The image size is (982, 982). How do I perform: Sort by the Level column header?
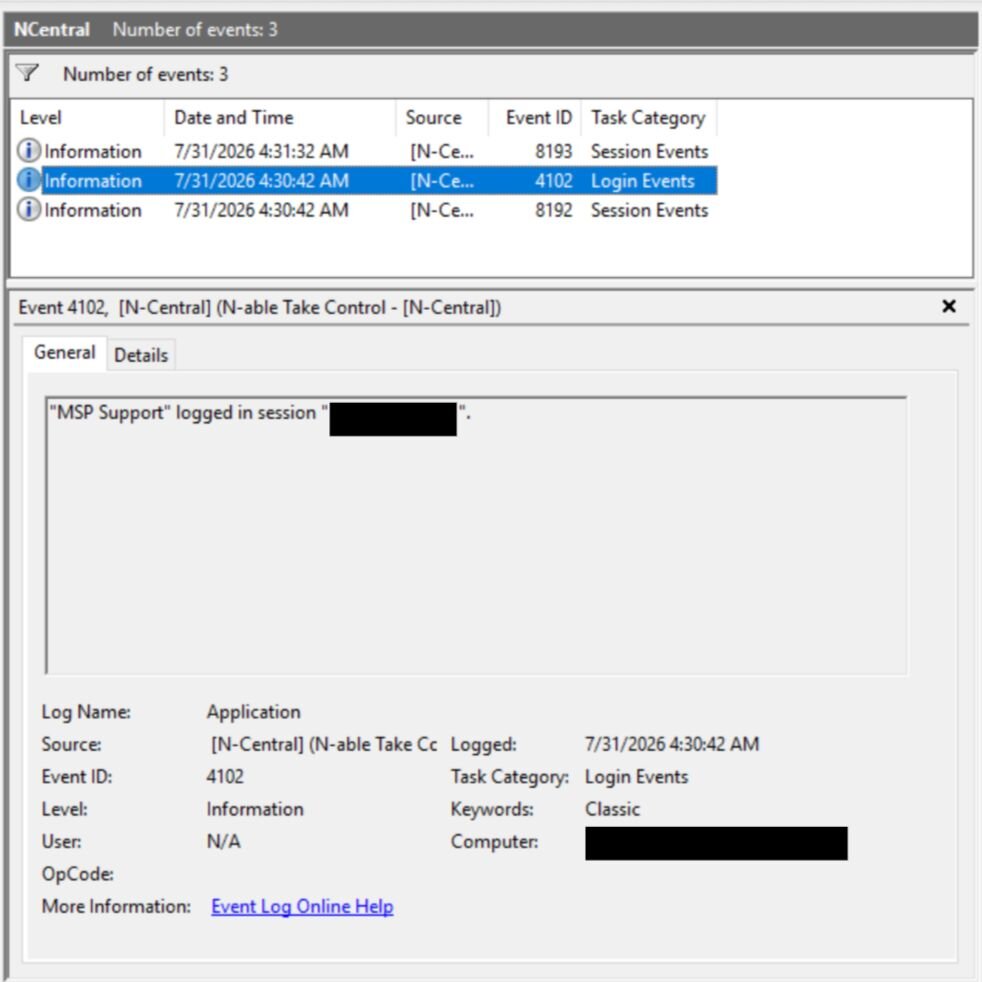tap(87, 117)
